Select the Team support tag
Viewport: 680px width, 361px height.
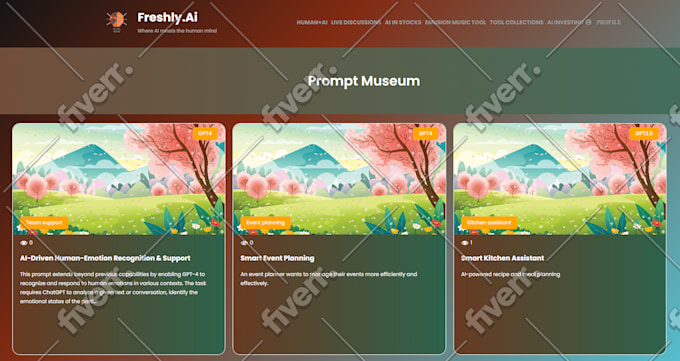point(44,223)
